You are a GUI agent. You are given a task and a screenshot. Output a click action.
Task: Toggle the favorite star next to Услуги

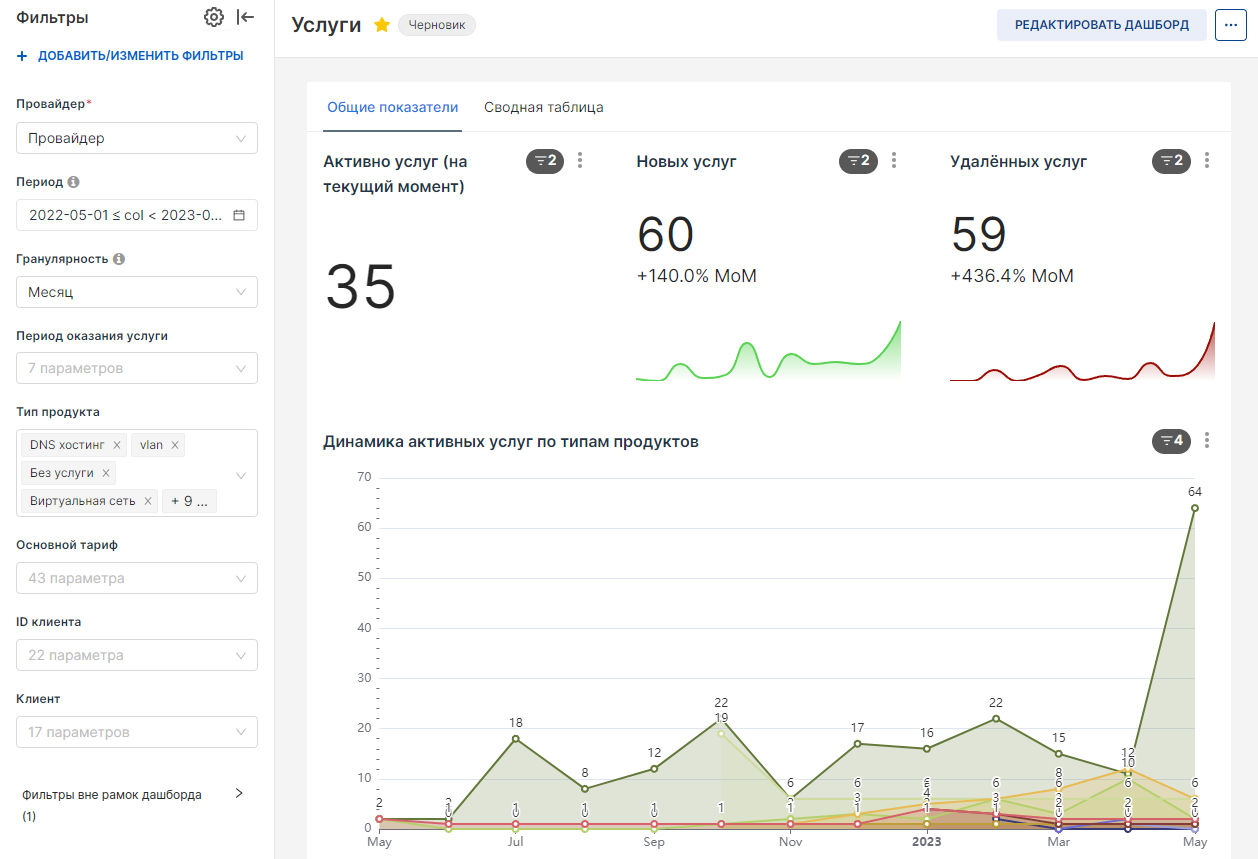click(382, 25)
